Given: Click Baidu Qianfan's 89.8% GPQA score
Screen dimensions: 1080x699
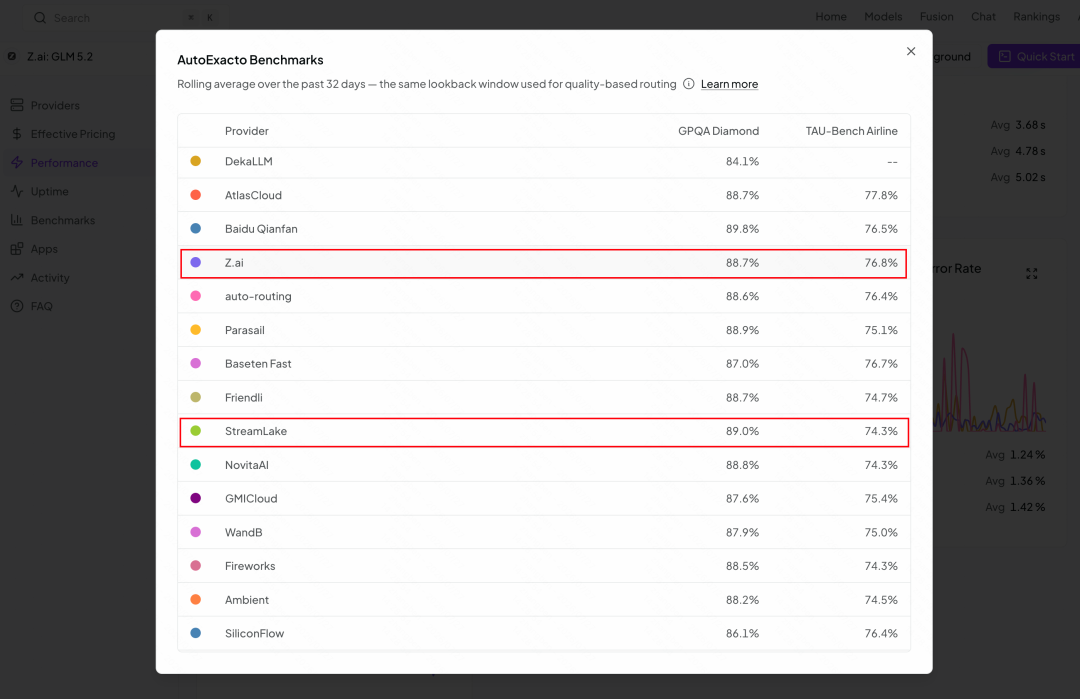Looking at the screenshot, I should 742,229.
